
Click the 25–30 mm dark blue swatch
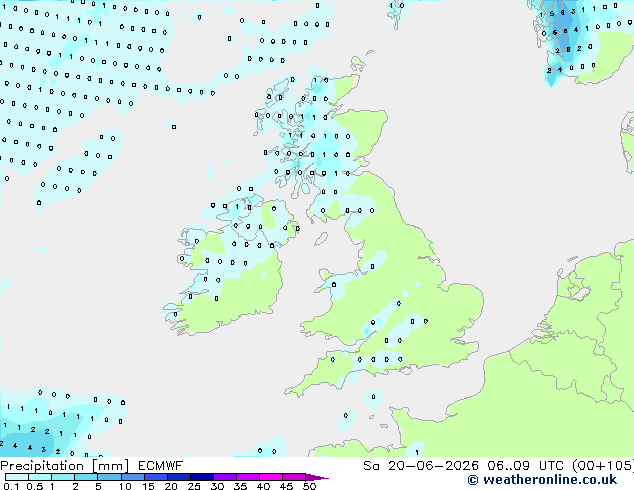click(x=202, y=477)
